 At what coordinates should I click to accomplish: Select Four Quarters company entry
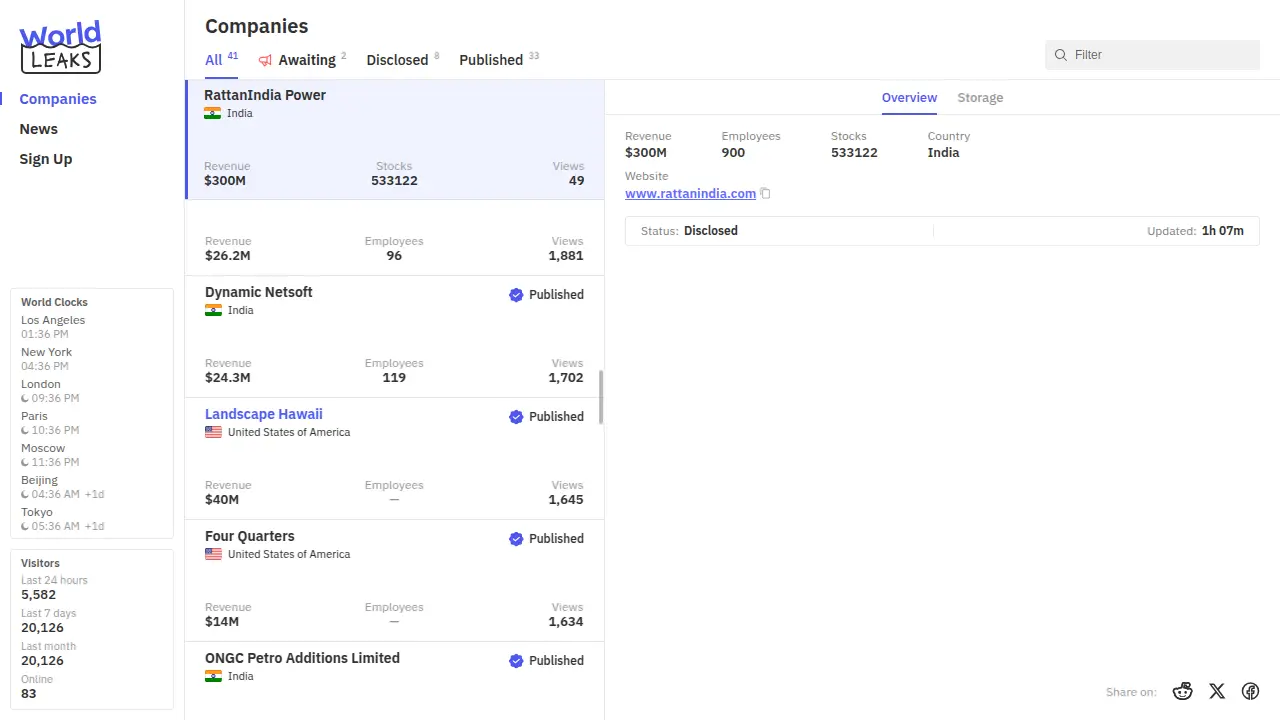point(250,536)
